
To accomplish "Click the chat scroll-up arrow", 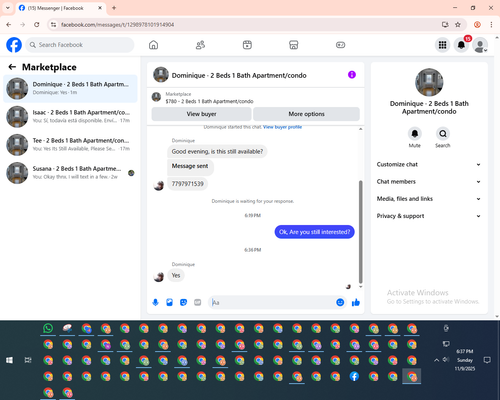I will [x=360, y=129].
